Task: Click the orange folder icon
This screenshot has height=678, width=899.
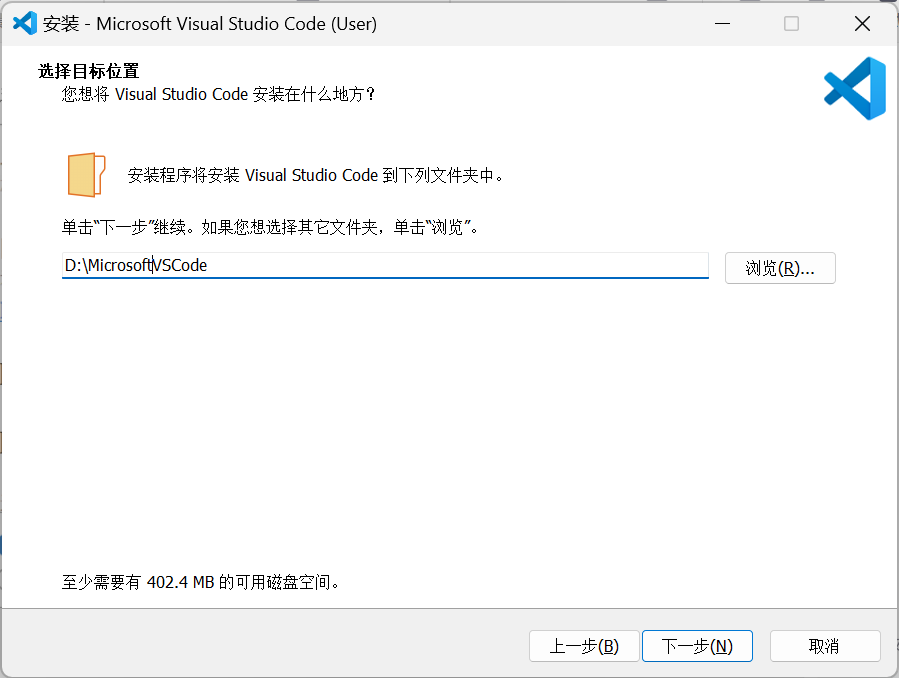Action: click(86, 175)
